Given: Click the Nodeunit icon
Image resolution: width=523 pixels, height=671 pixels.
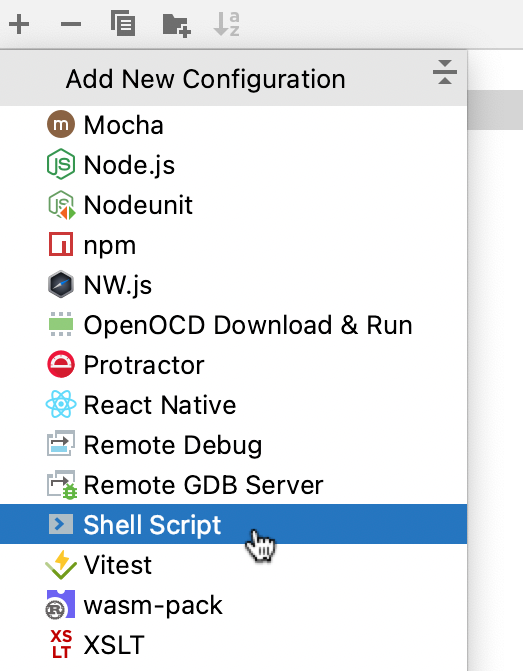Looking at the screenshot, I should (61, 205).
